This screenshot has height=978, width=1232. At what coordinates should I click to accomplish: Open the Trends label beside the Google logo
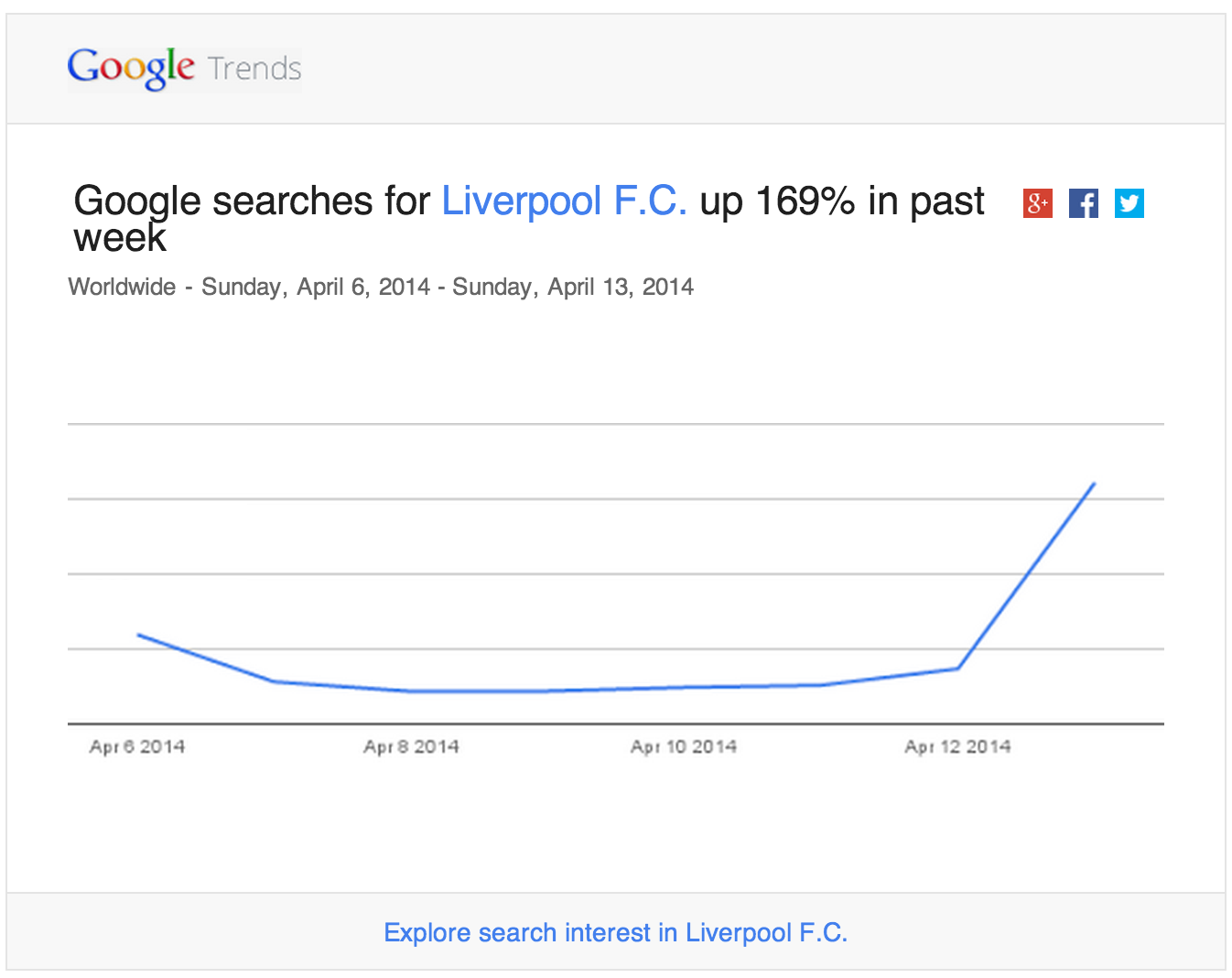[254, 69]
